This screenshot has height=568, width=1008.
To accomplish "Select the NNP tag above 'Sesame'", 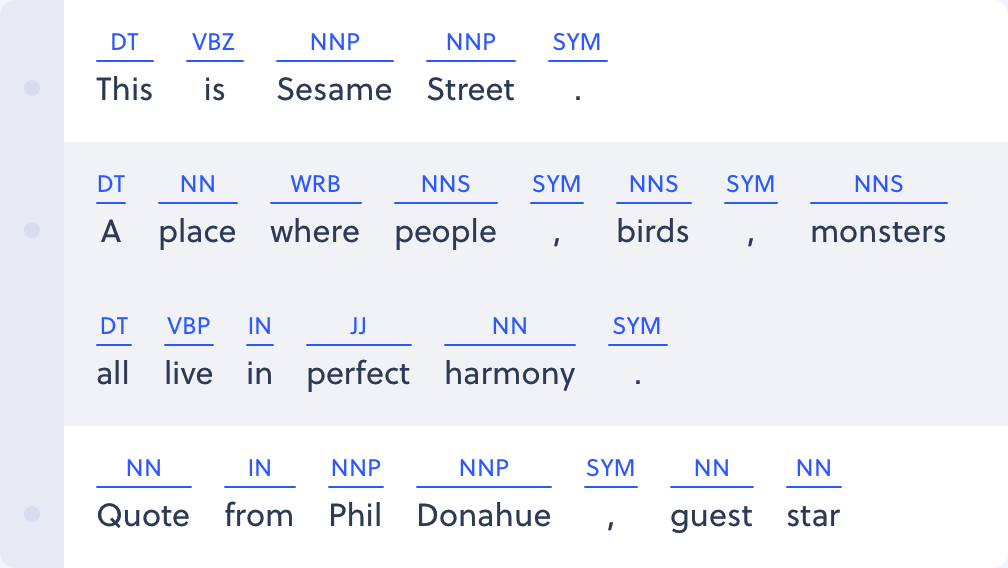I will pos(335,42).
